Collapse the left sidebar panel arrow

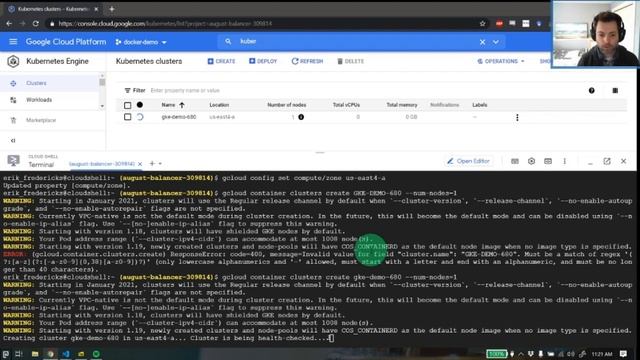pos(13,140)
